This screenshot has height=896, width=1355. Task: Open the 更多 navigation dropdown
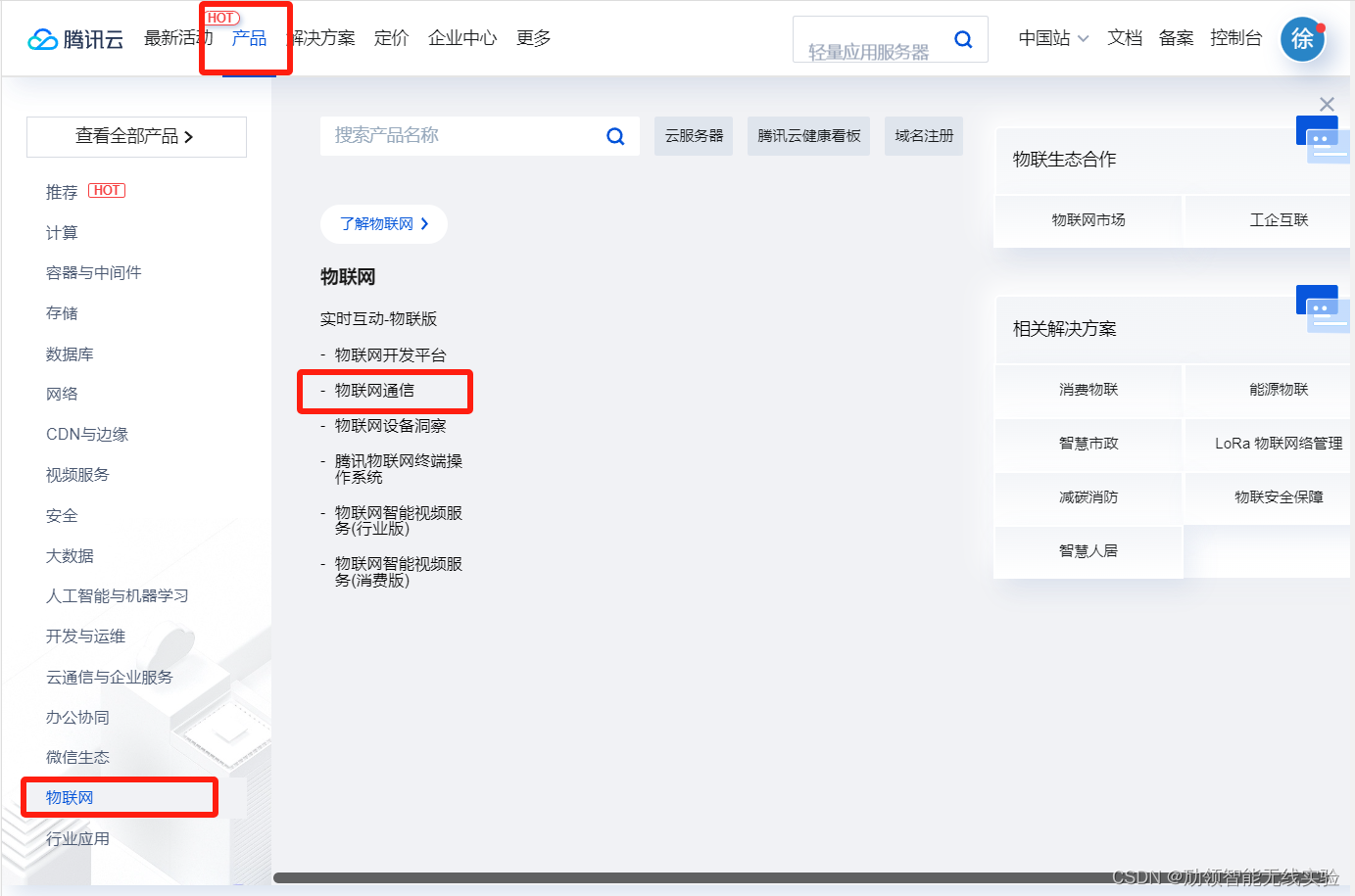pyautogui.click(x=534, y=38)
